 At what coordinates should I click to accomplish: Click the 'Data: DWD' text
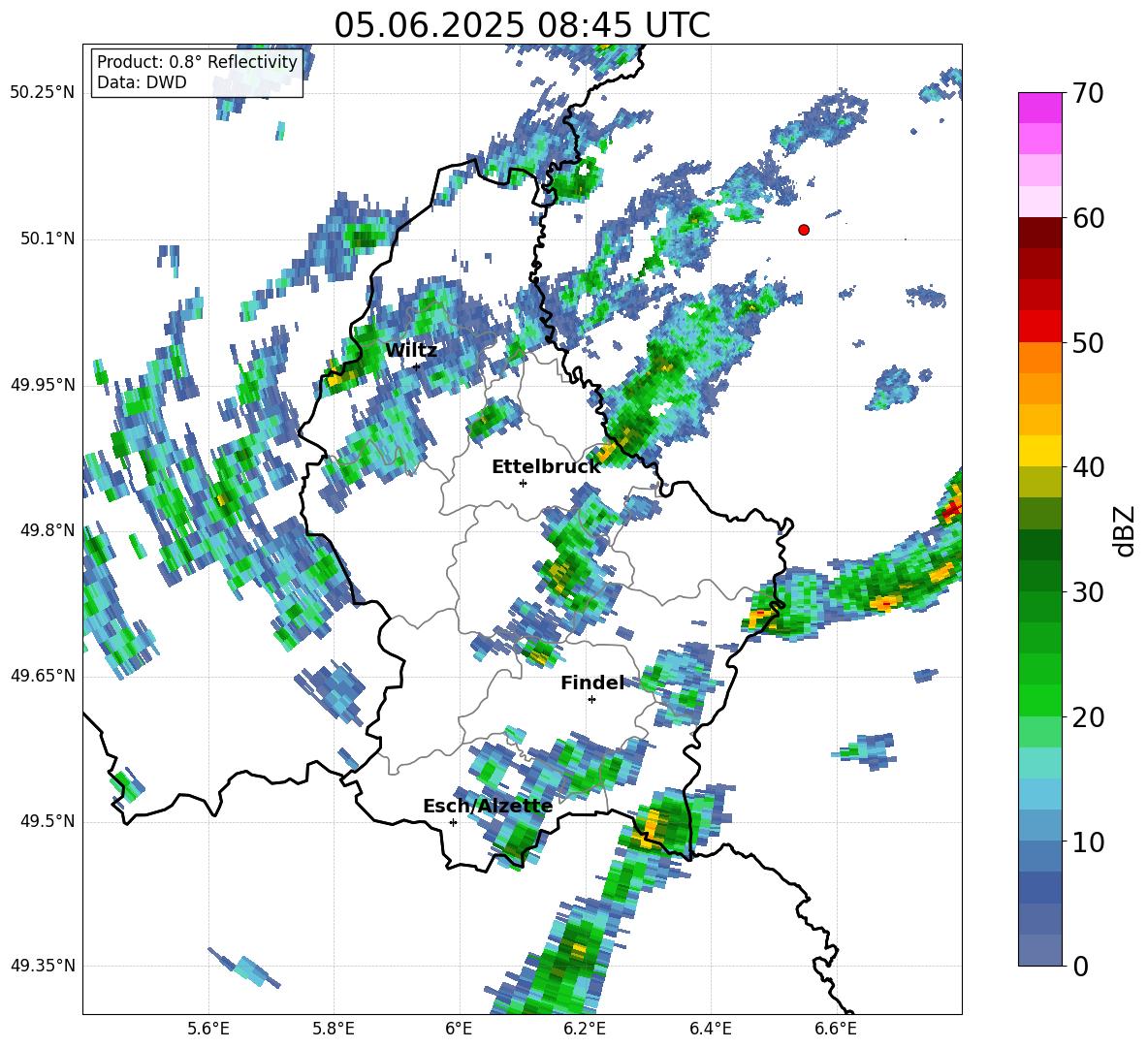[142, 82]
